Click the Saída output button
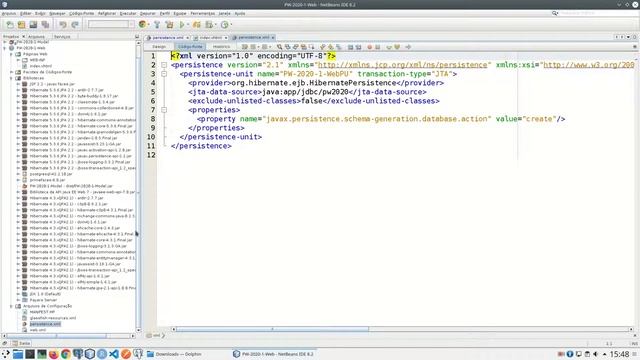 click(x=21, y=343)
